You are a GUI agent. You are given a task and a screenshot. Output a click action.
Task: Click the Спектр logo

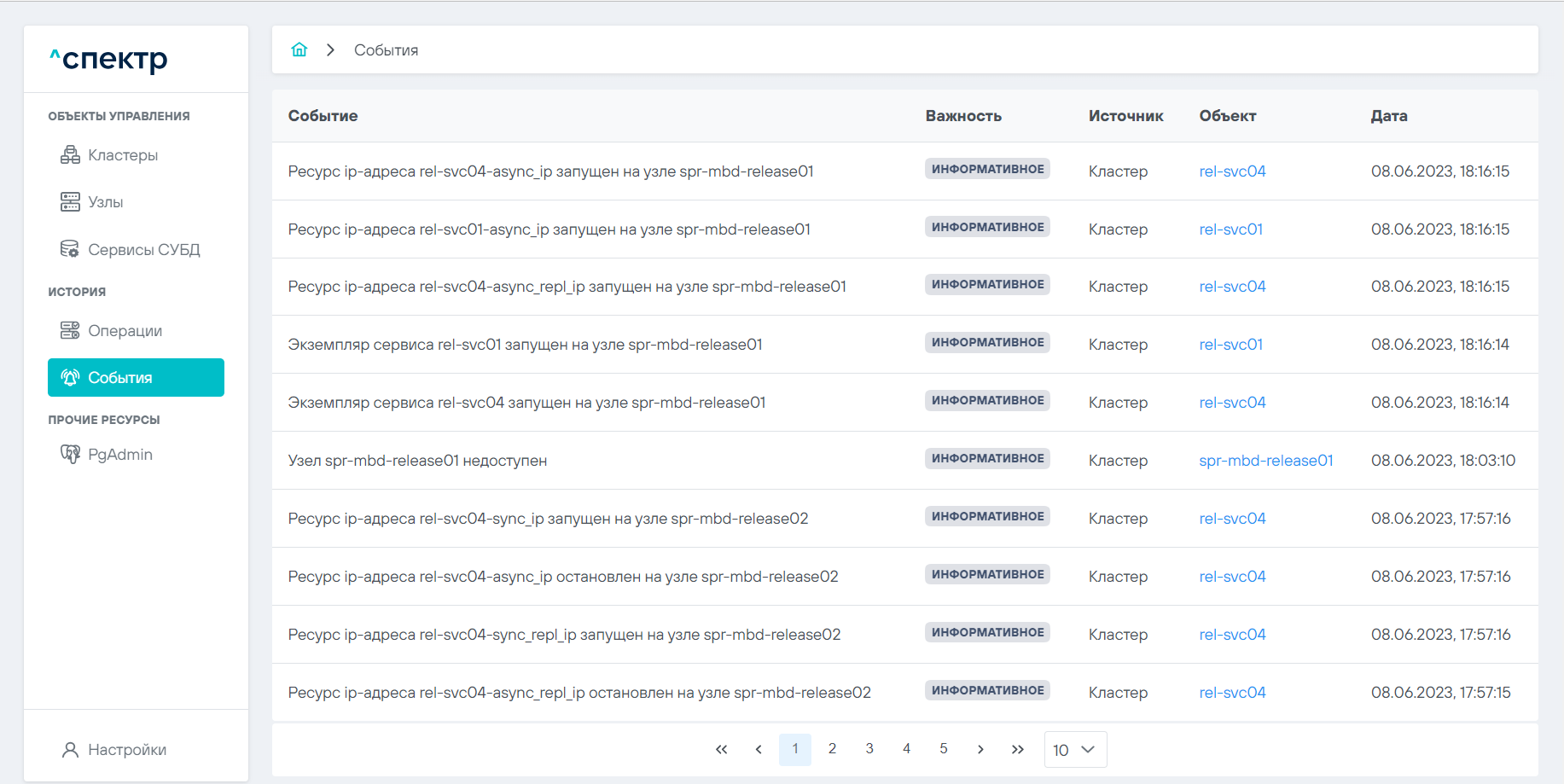(109, 59)
